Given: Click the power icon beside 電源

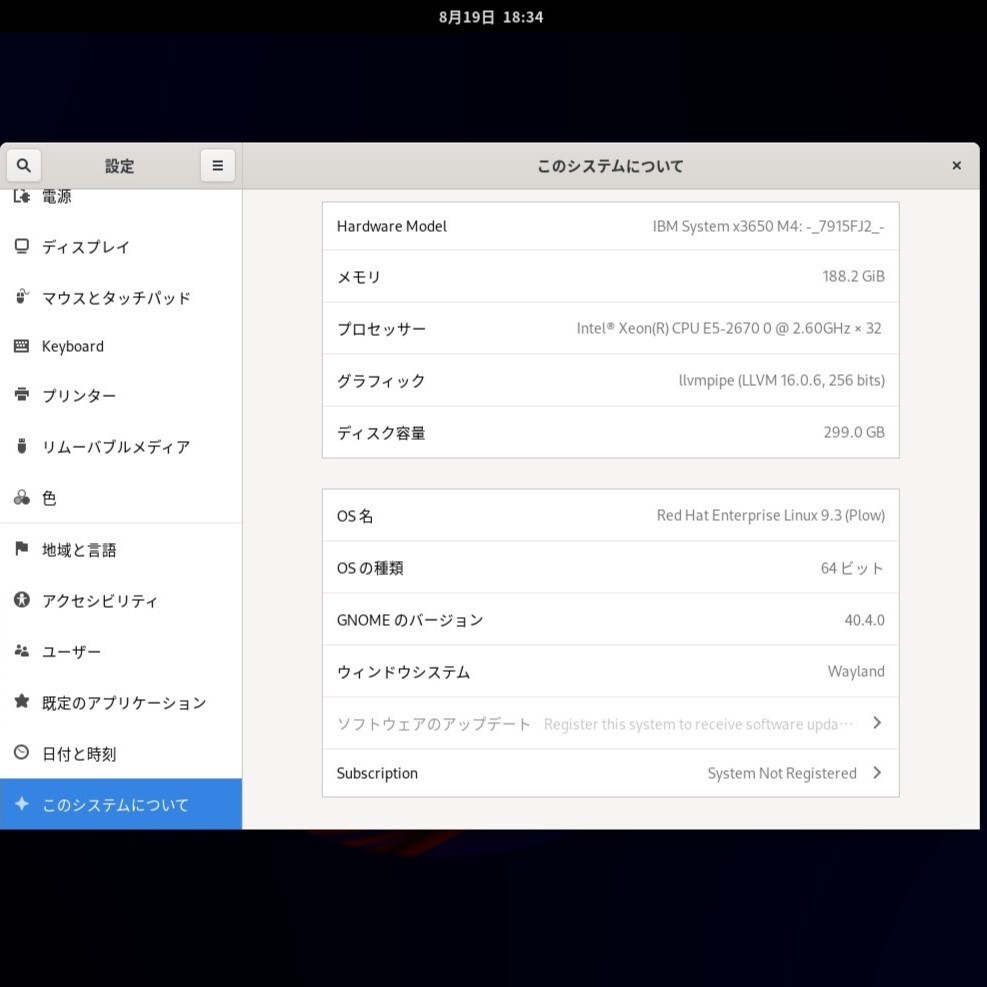Looking at the screenshot, I should pyautogui.click(x=21, y=196).
